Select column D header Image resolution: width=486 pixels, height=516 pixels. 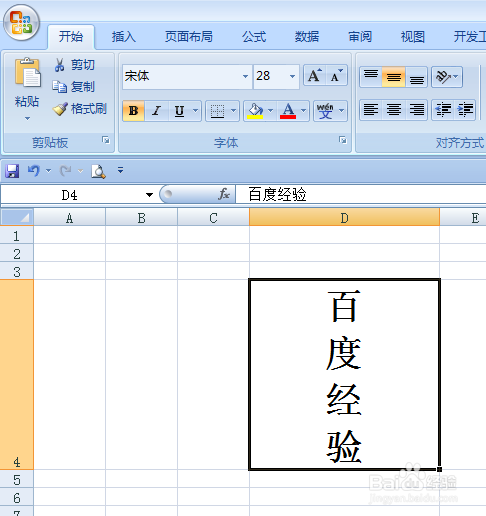pos(344,217)
